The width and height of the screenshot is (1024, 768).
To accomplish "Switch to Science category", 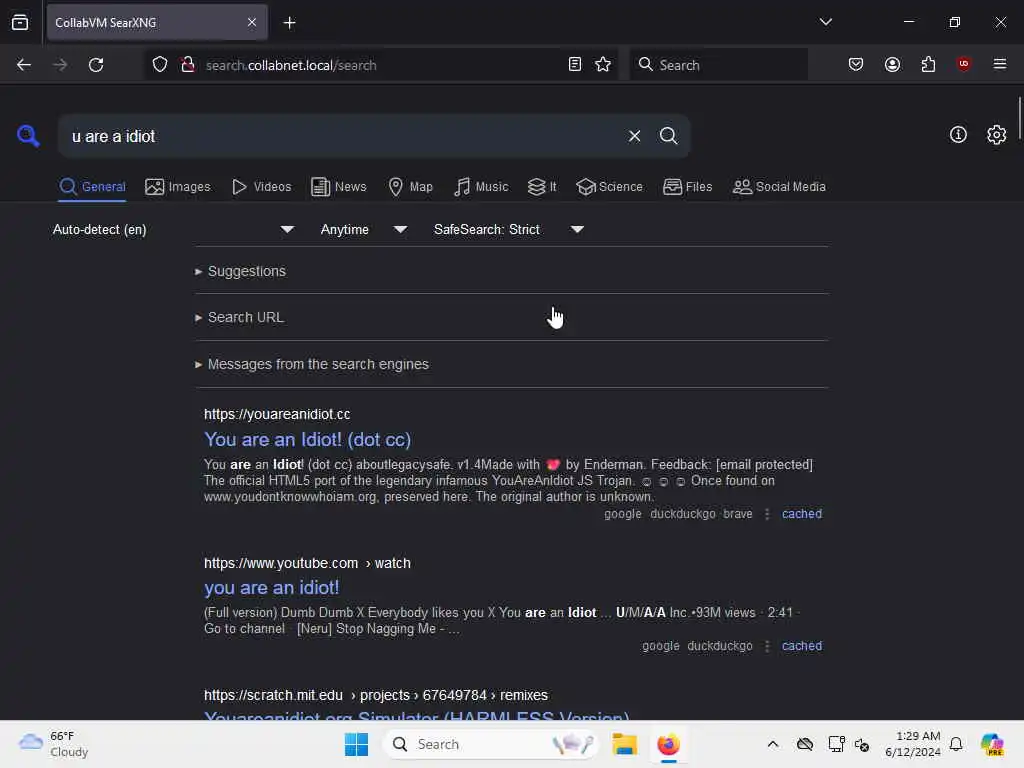I will pyautogui.click(x=609, y=187).
